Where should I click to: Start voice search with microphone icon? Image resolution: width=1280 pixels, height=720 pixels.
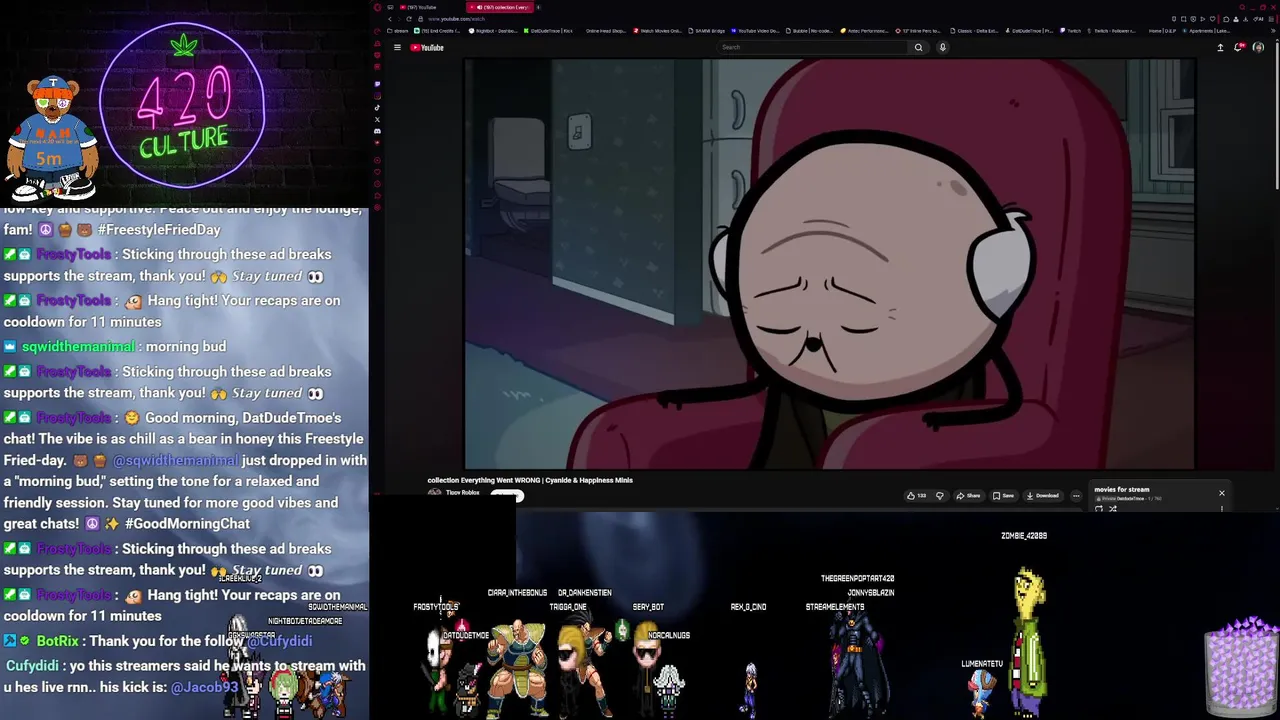942,47
